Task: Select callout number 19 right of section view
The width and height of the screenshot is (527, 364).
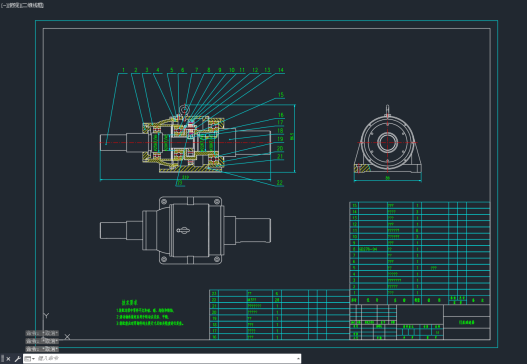Action: pyautogui.click(x=280, y=139)
